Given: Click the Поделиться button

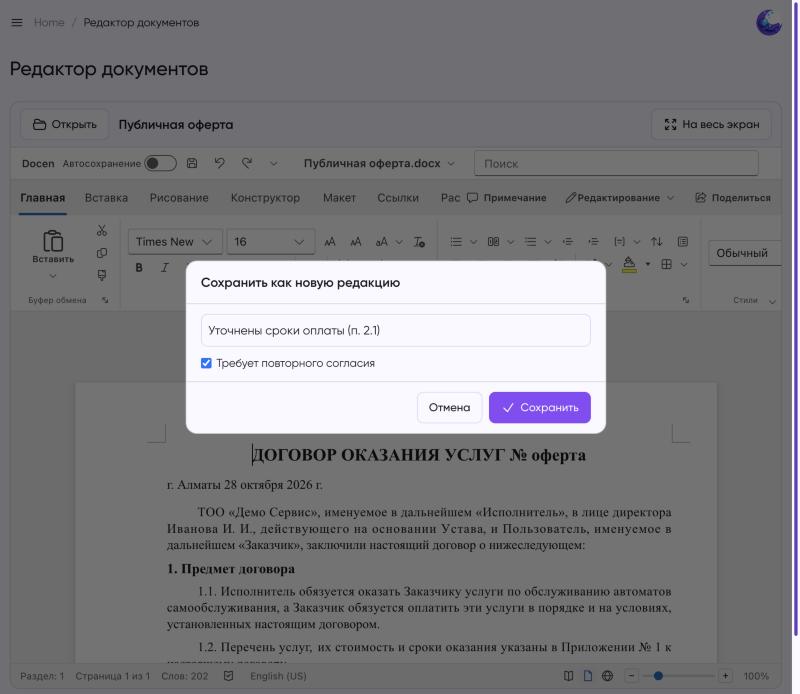Looking at the screenshot, I should coord(733,197).
